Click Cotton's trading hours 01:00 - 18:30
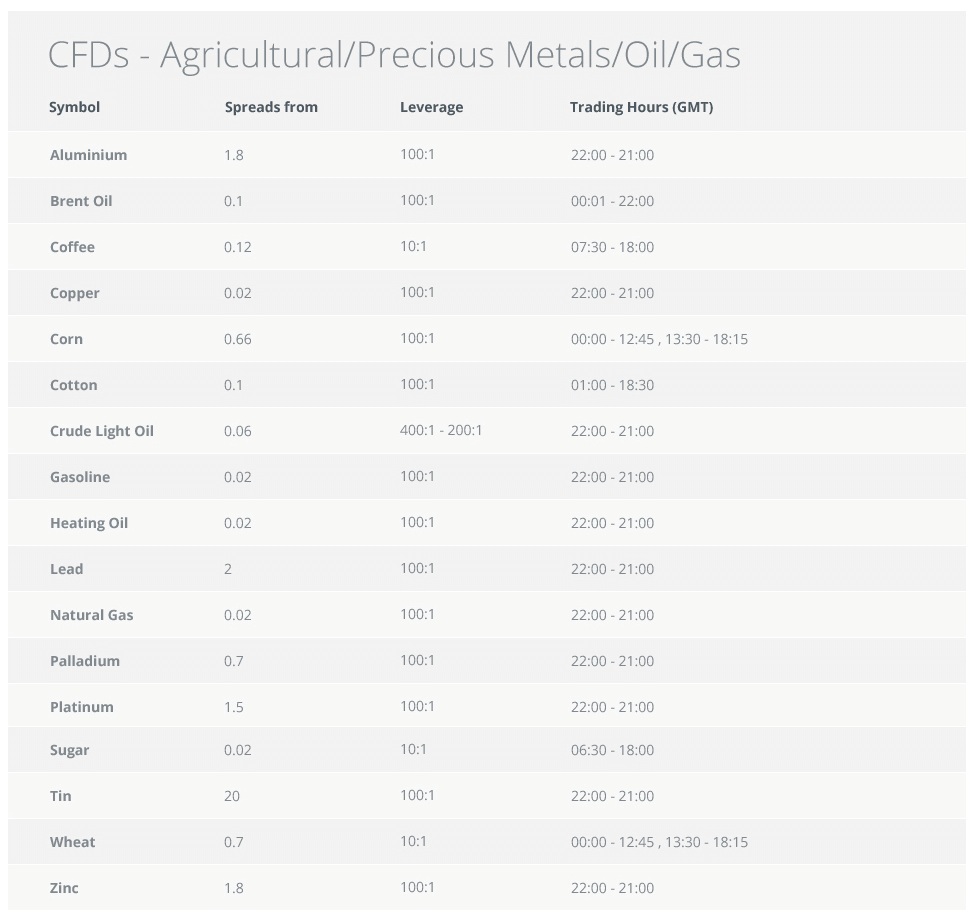The width and height of the screenshot is (975, 918). (612, 385)
